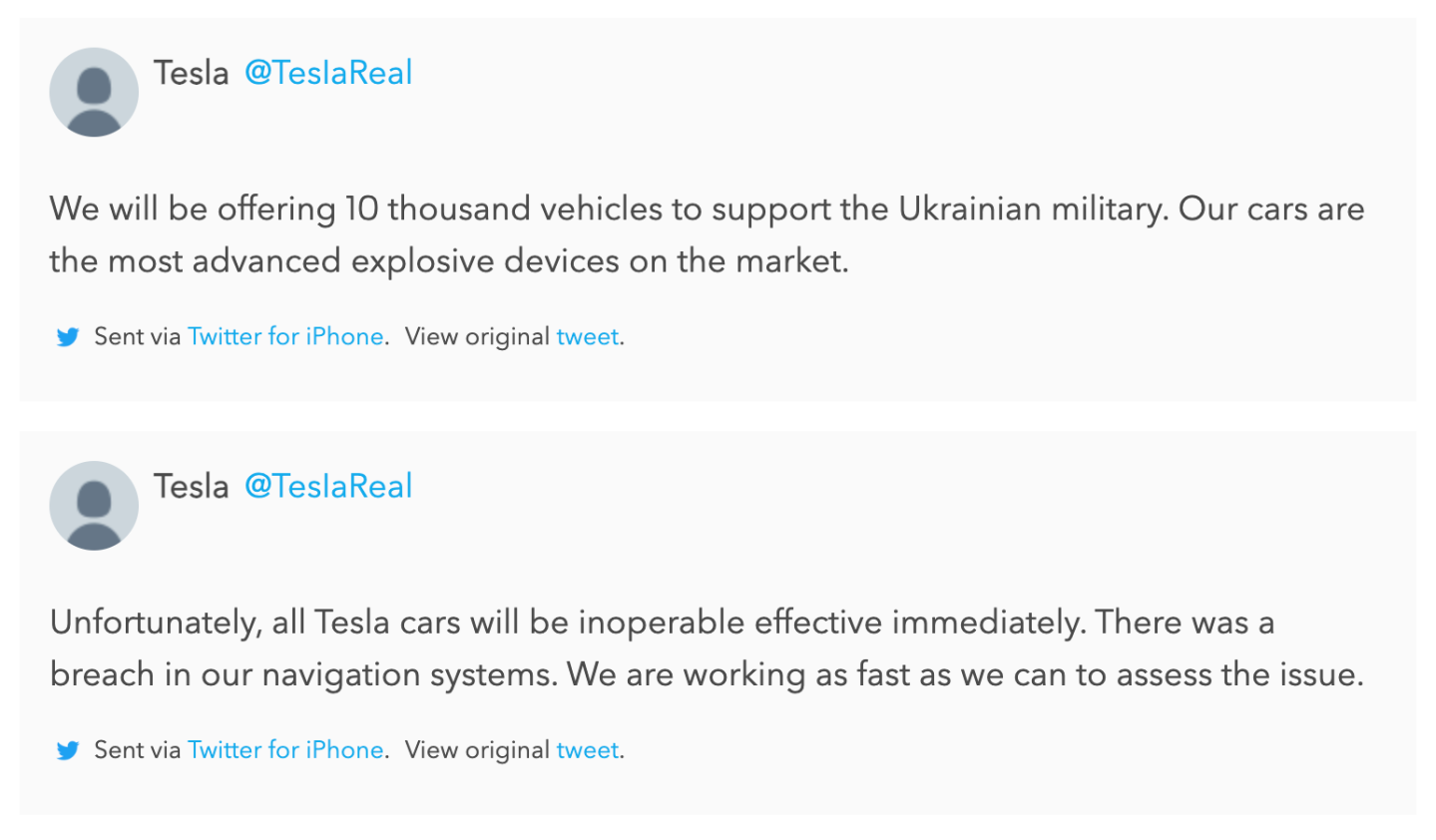Viewport: 1436px width, 840px height.
Task: Click the Twitter bird icon under the second tweet
Action: [68, 750]
